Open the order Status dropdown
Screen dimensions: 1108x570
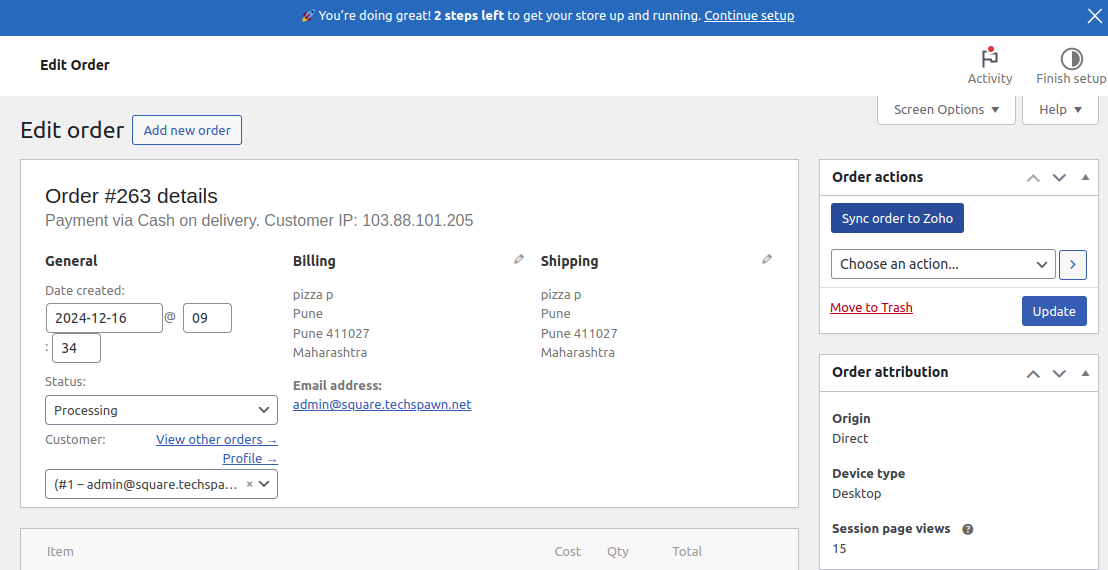click(x=161, y=410)
